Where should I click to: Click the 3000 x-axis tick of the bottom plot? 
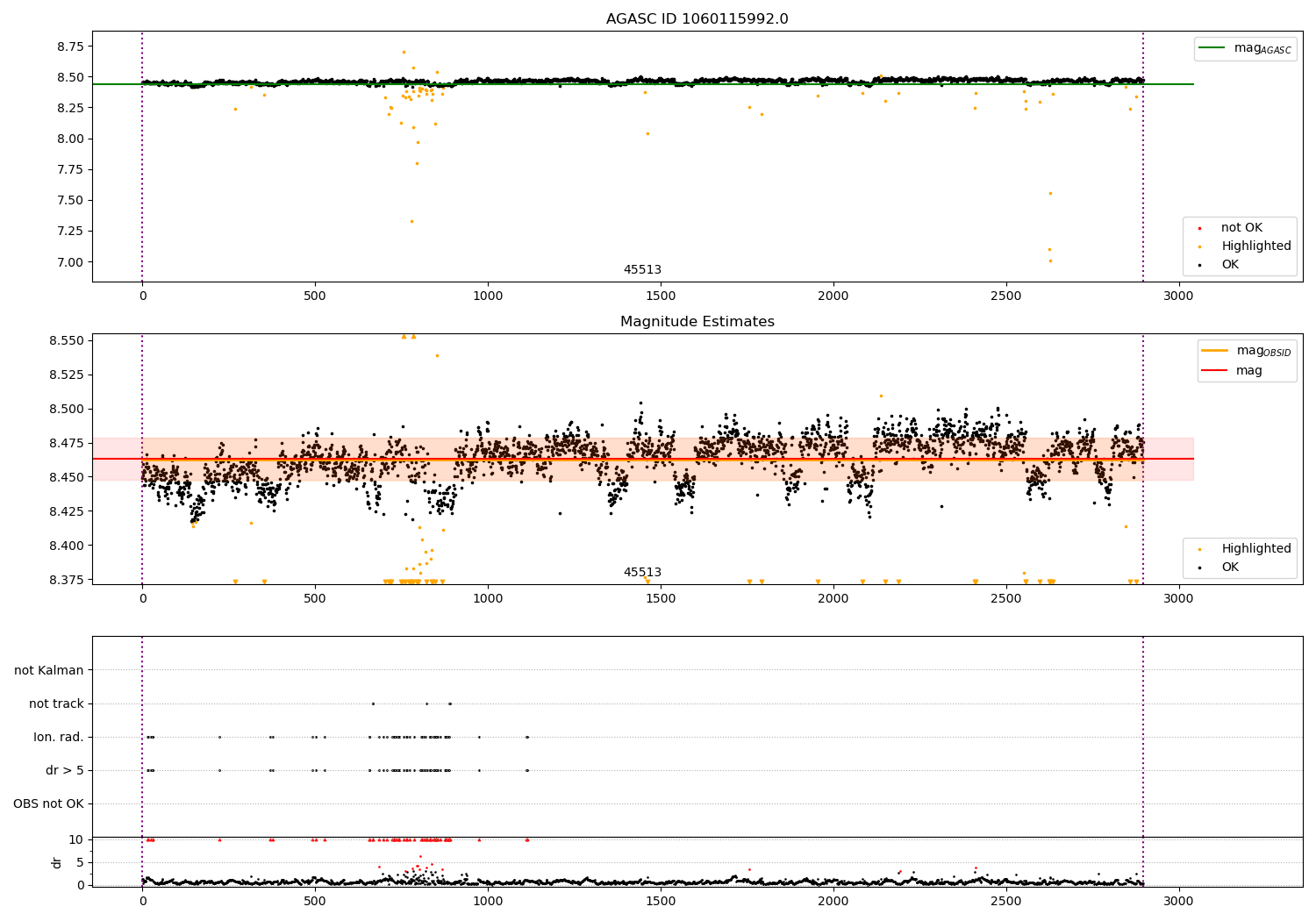(x=1178, y=901)
